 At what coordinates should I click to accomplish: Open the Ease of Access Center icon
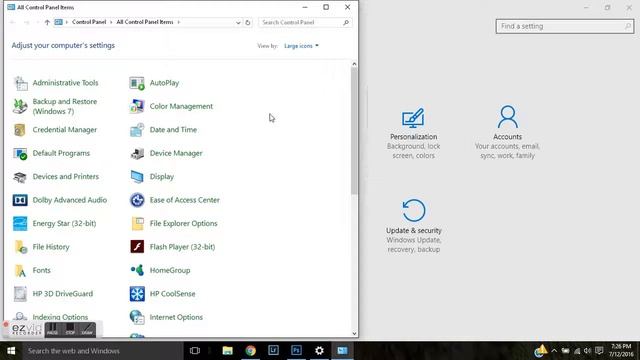[x=137, y=200]
